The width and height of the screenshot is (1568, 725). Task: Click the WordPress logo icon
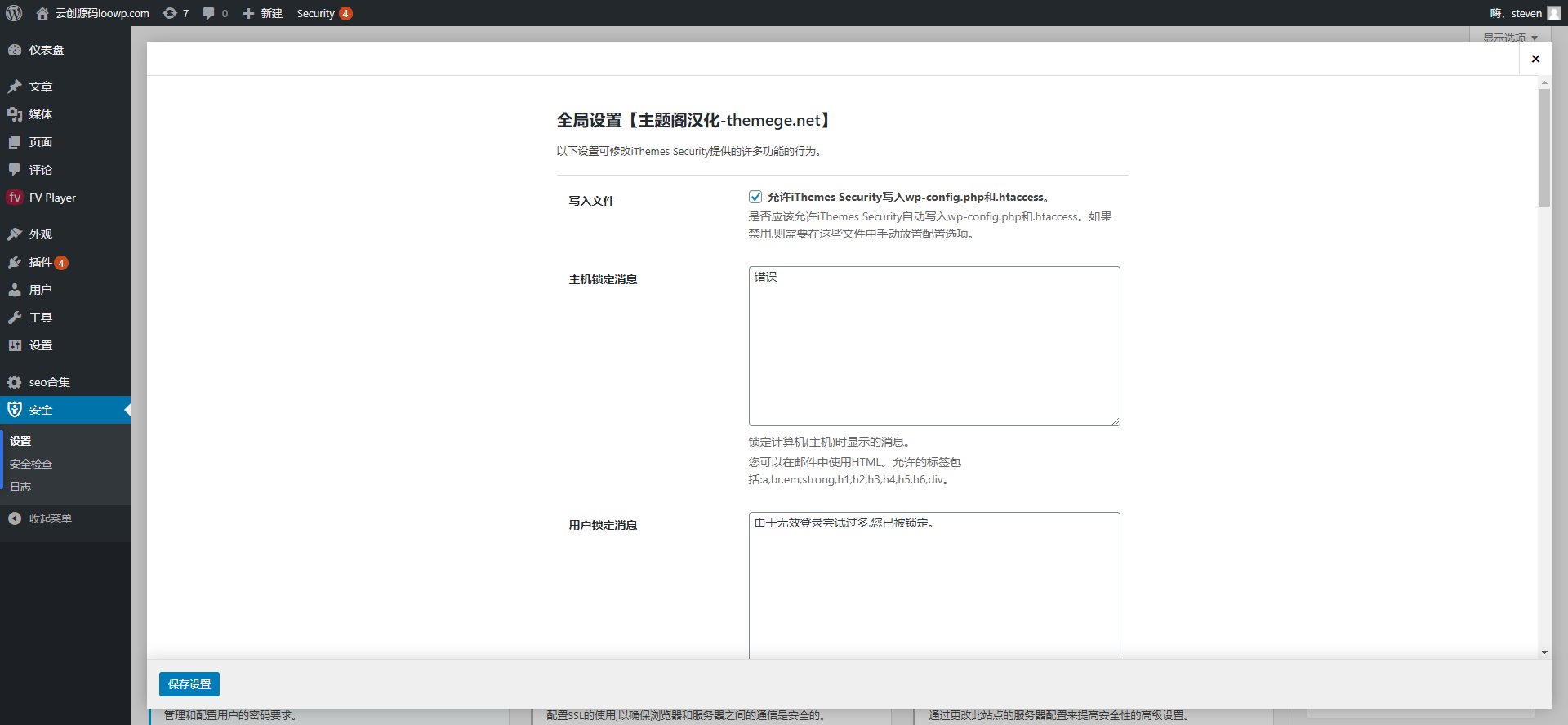click(14, 13)
